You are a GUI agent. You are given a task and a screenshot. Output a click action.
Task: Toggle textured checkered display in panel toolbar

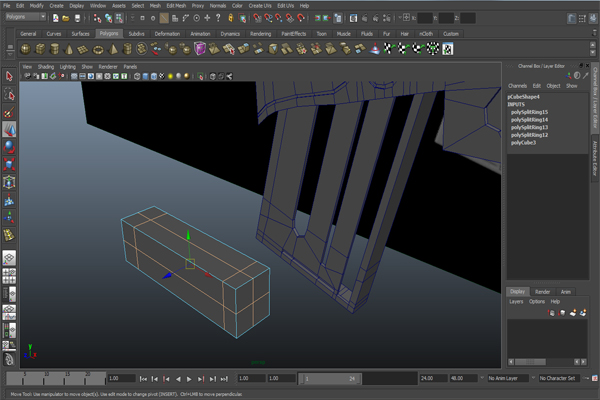coord(162,76)
